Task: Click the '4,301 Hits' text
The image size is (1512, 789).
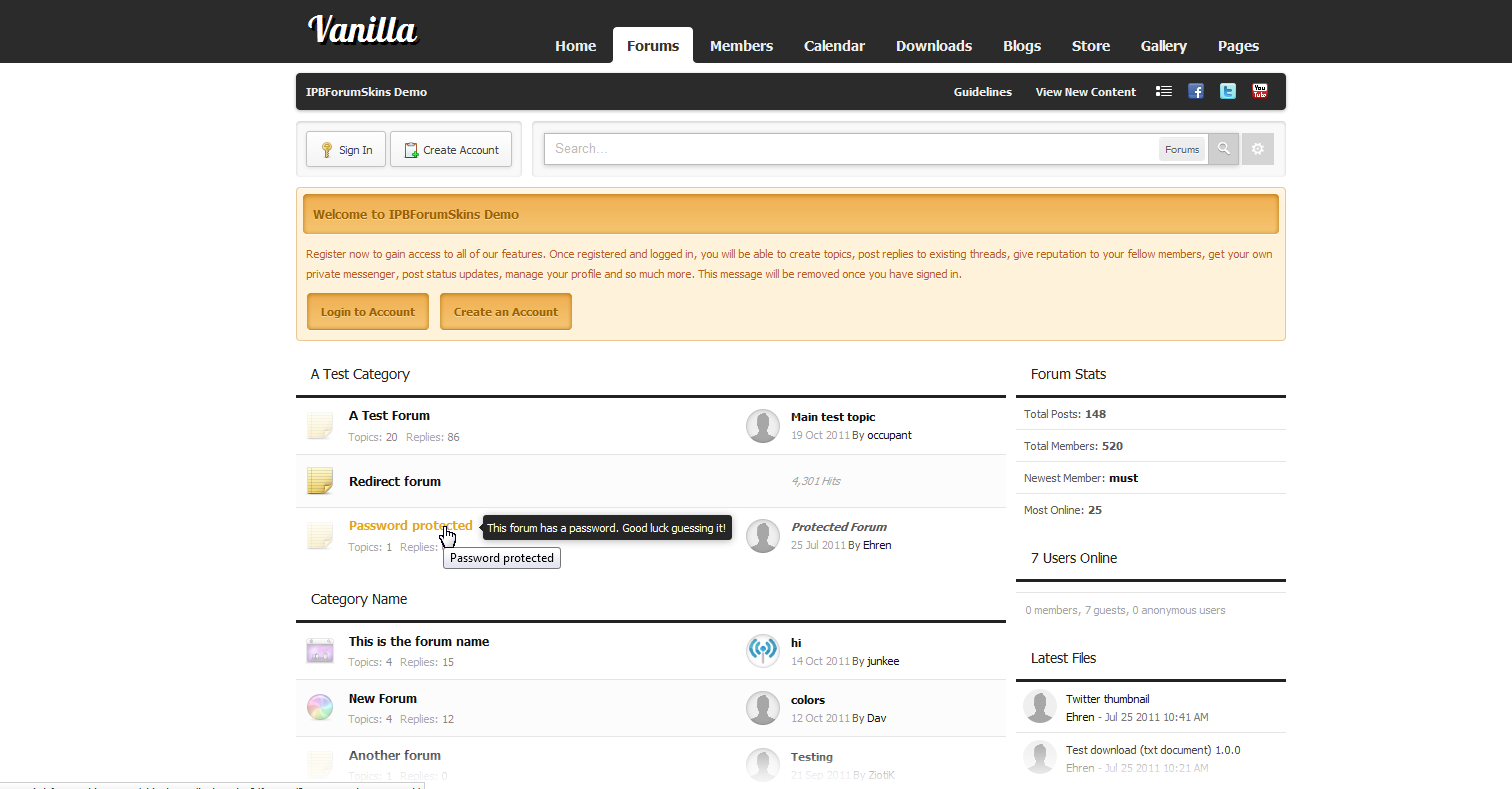Action: point(816,481)
